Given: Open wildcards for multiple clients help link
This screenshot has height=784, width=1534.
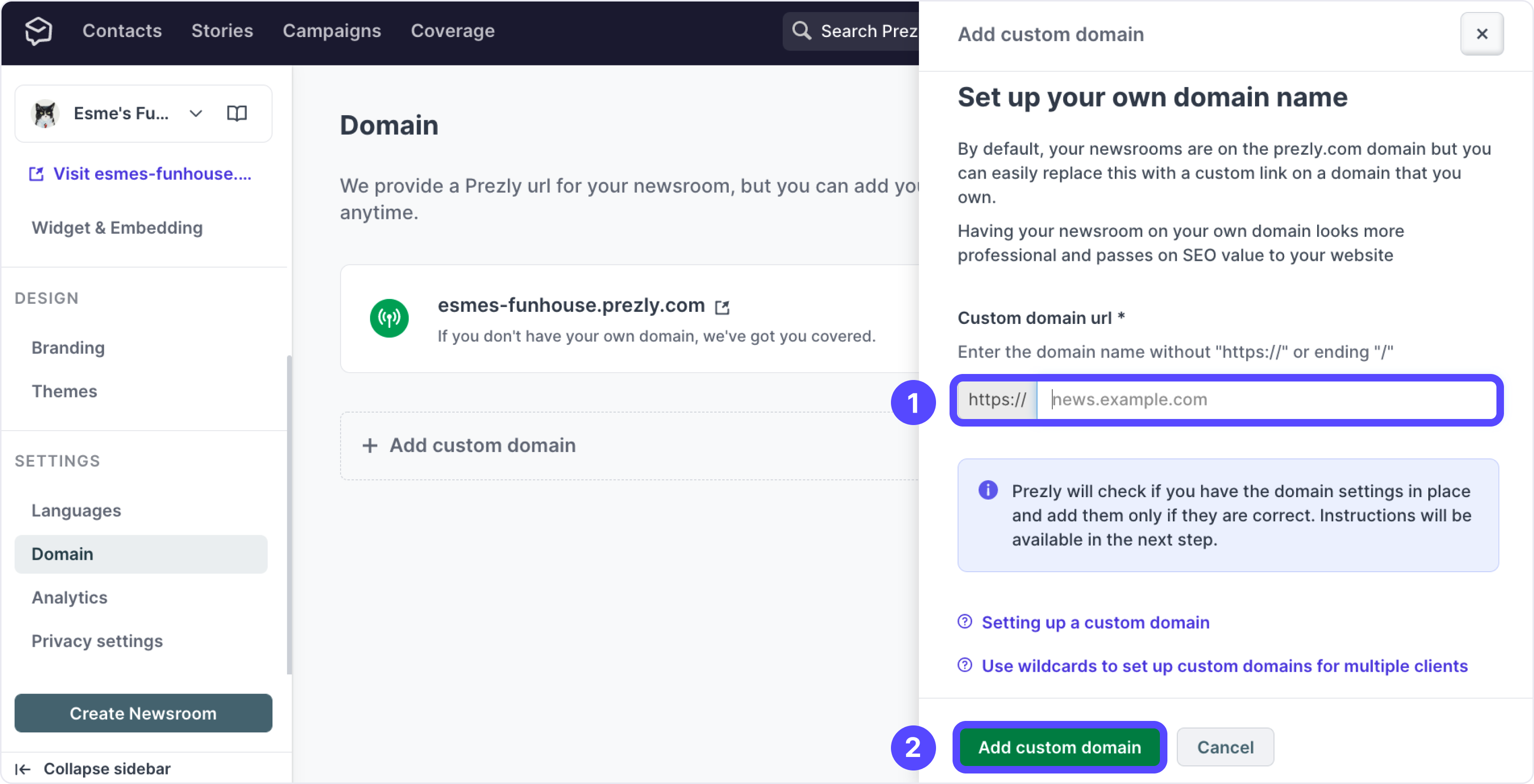Looking at the screenshot, I should click(1224, 666).
